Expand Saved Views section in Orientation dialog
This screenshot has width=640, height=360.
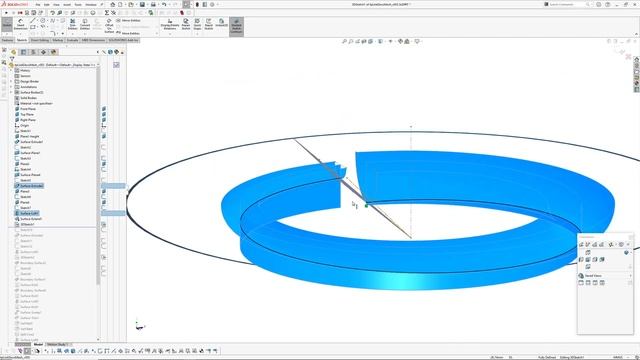click(631, 276)
